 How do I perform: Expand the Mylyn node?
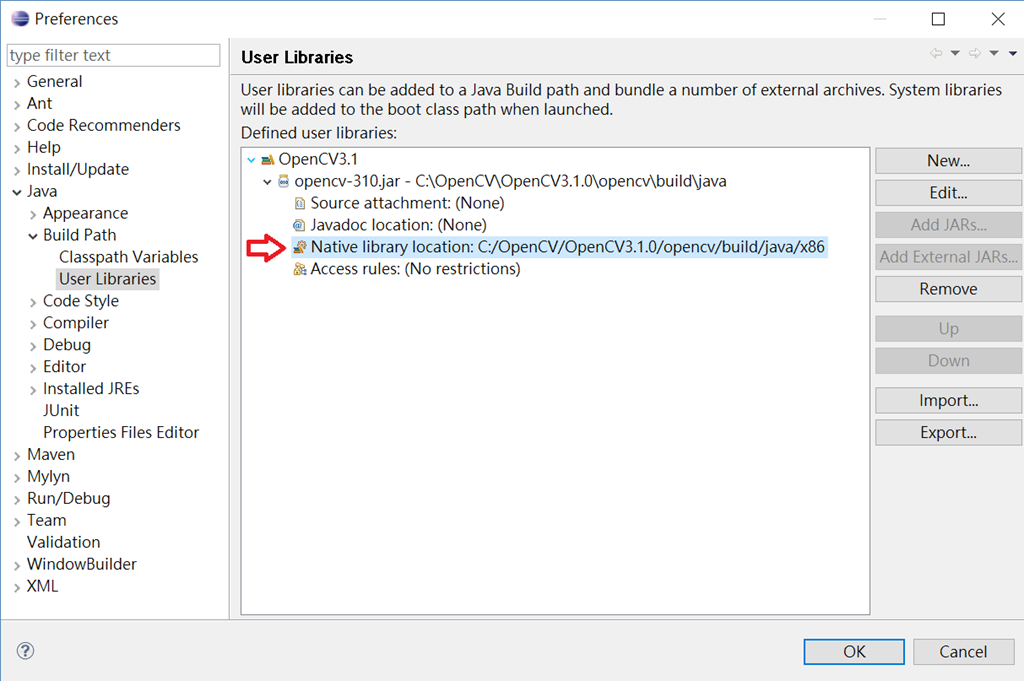[17, 478]
